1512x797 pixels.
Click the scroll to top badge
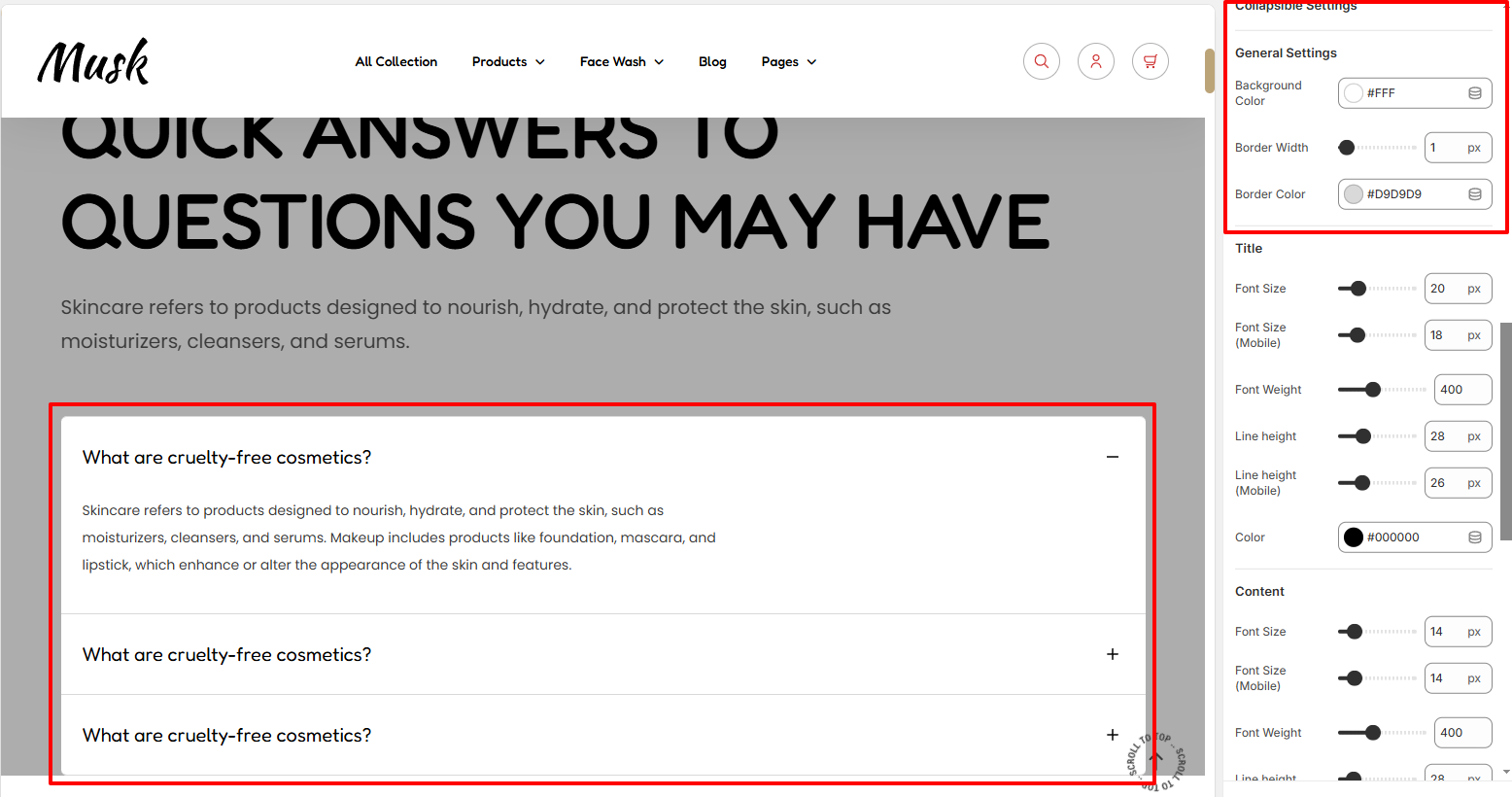coord(1156,762)
